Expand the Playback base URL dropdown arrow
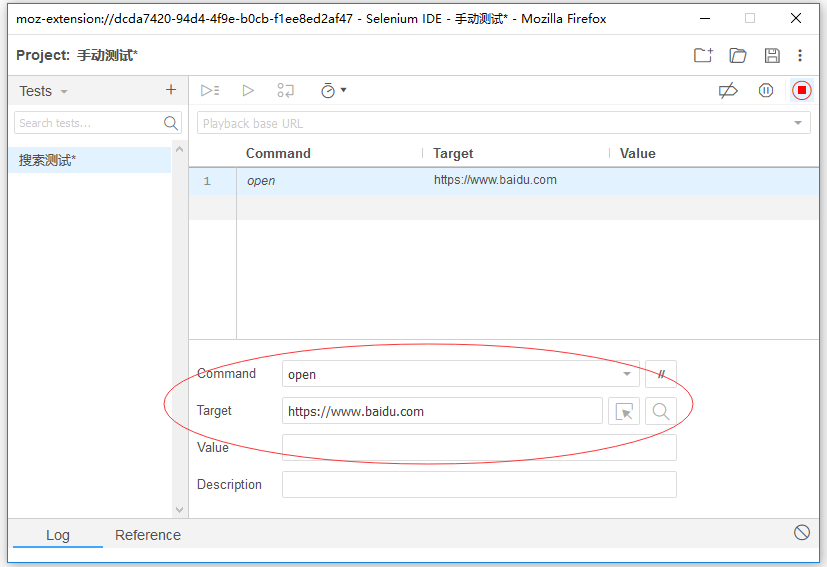Image resolution: width=827 pixels, height=567 pixels. click(x=798, y=123)
